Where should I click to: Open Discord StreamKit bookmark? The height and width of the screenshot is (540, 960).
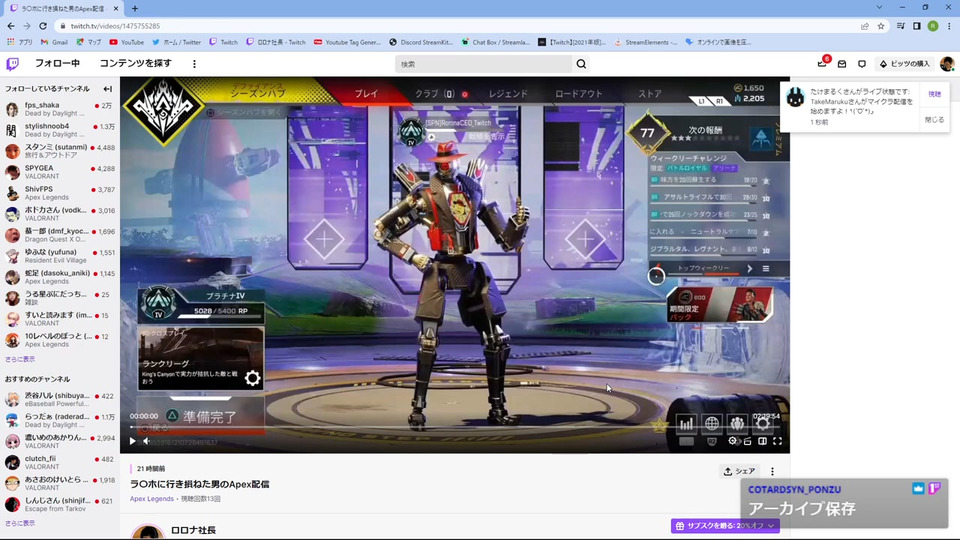point(421,42)
